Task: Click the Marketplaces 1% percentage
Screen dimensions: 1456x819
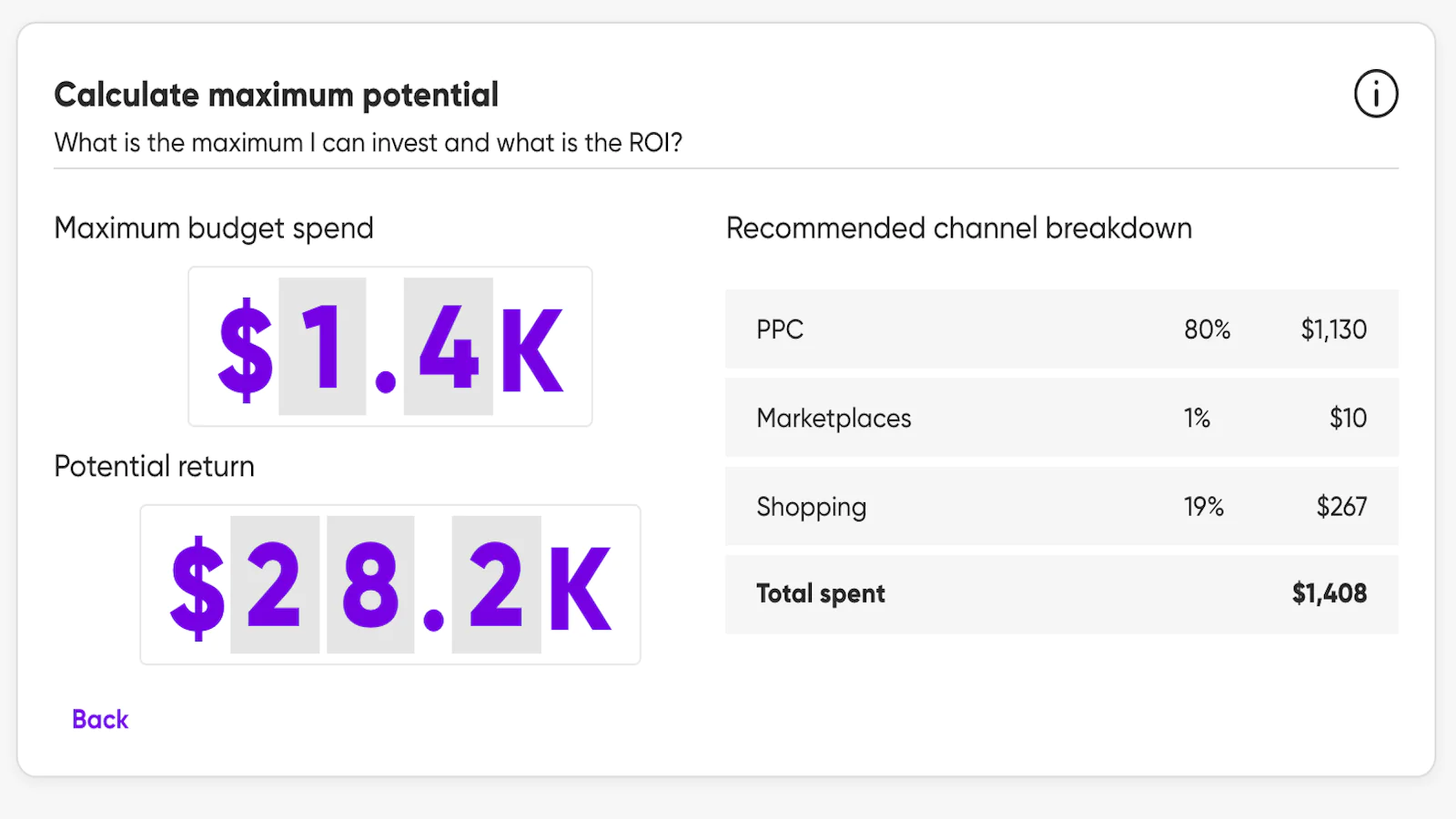Action: pyautogui.click(x=1197, y=418)
